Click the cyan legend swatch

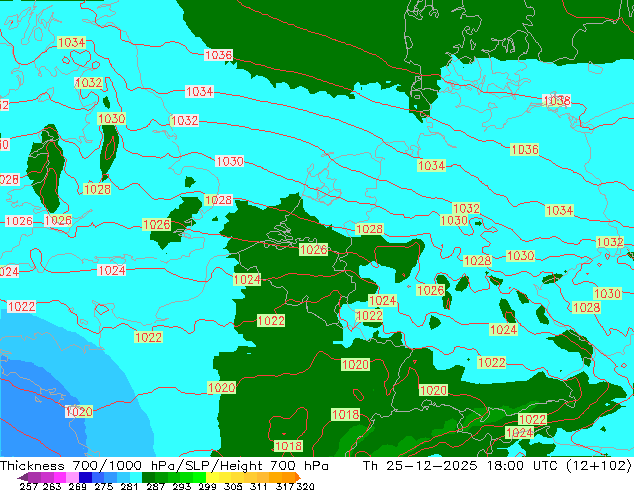tap(136, 477)
